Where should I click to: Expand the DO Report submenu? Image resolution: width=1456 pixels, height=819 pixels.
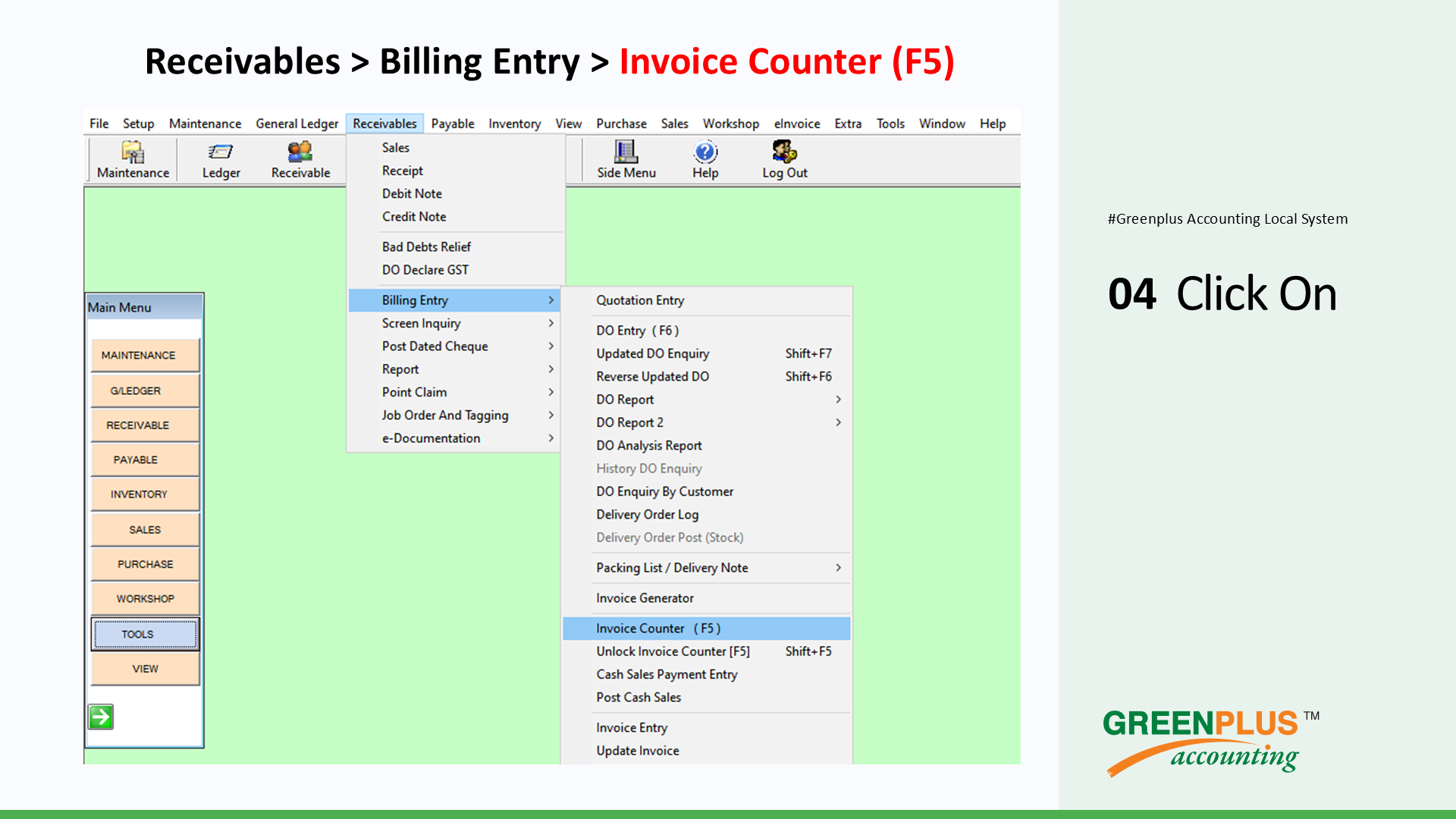tap(707, 400)
